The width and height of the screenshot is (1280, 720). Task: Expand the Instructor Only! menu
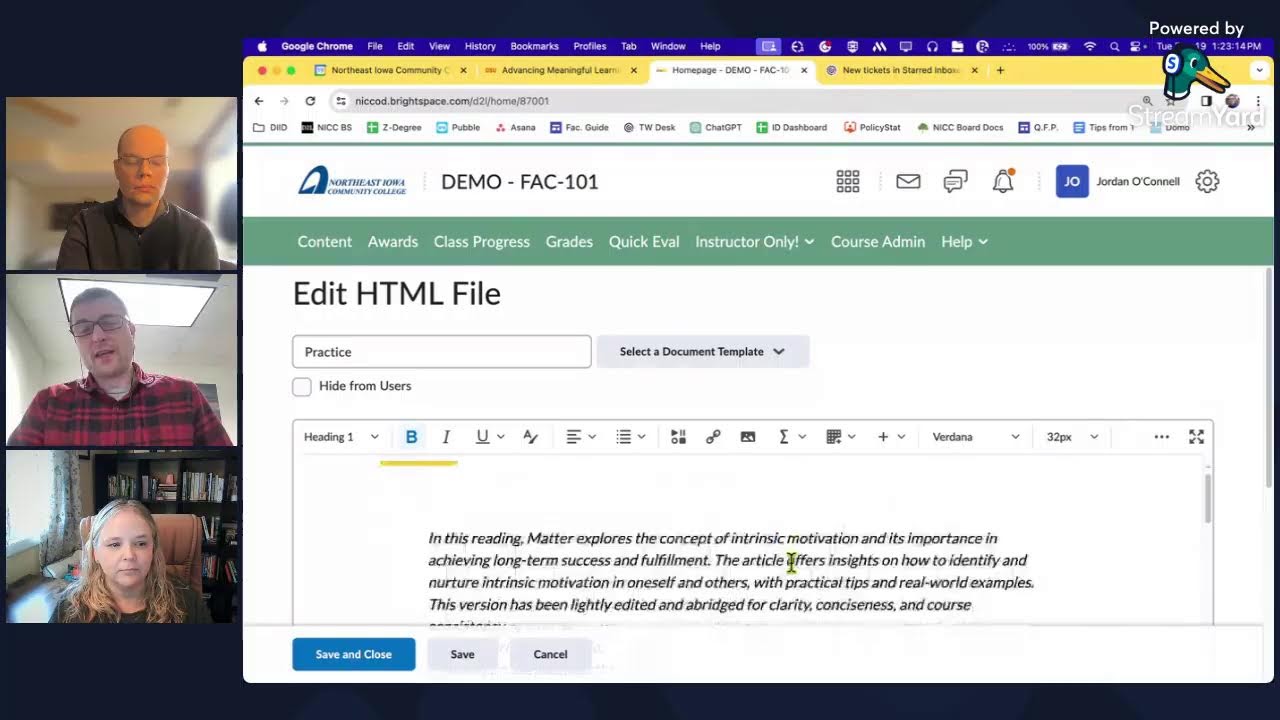pyautogui.click(x=755, y=242)
